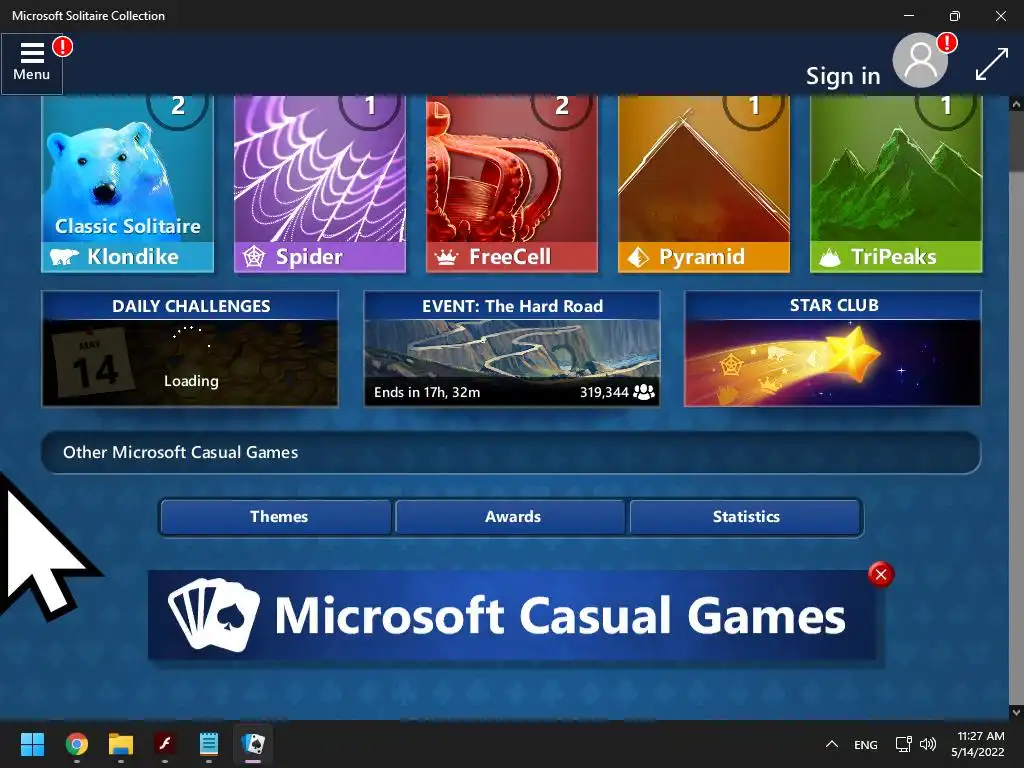Image resolution: width=1024 pixels, height=768 pixels.
Task: Show hidden system tray icons
Action: tap(831, 744)
